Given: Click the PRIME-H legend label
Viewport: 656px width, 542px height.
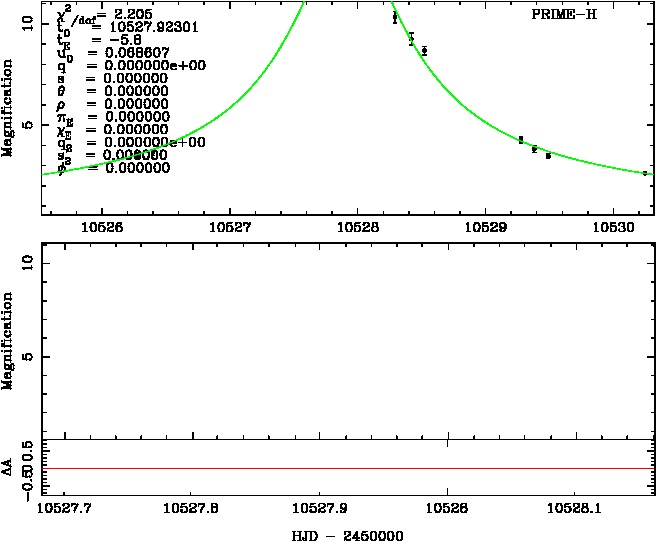Looking at the screenshot, I should (x=564, y=15).
